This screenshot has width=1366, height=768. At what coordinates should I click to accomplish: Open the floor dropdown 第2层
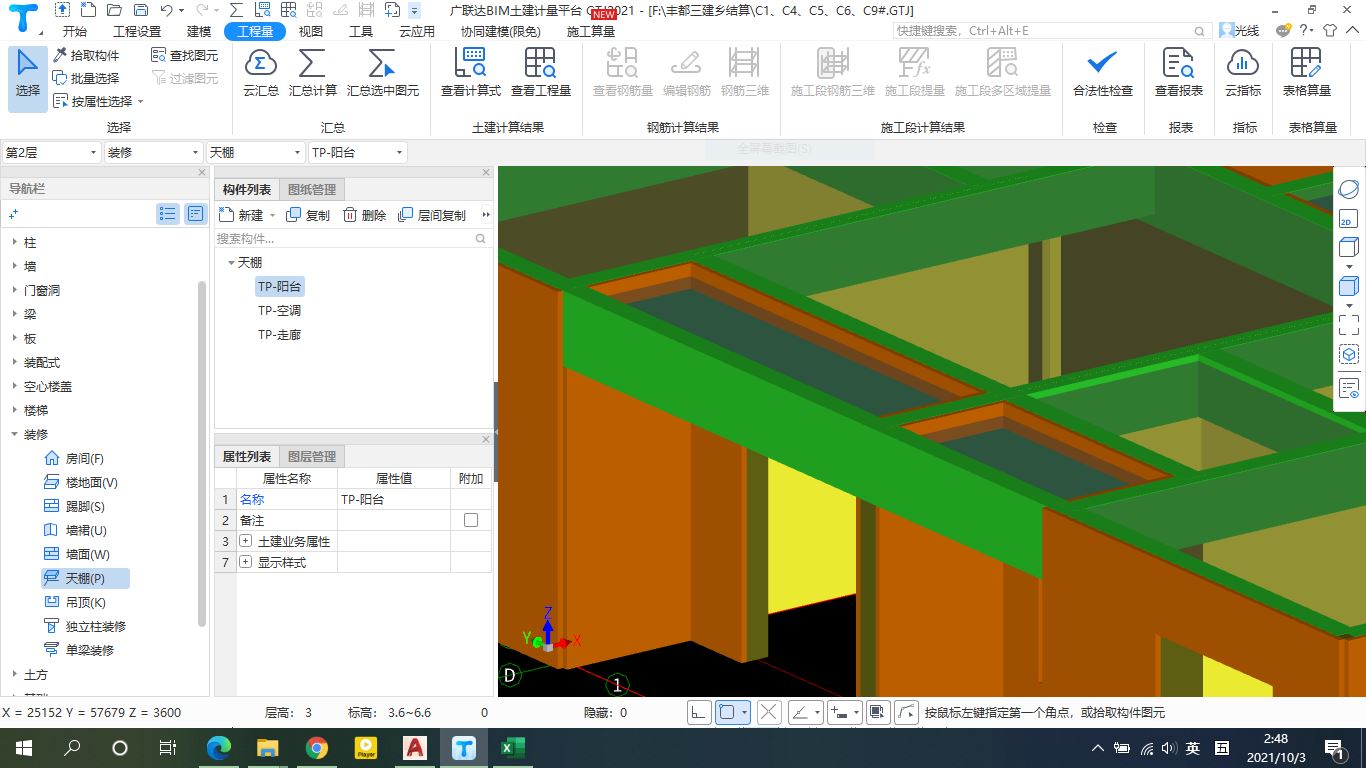coord(52,153)
